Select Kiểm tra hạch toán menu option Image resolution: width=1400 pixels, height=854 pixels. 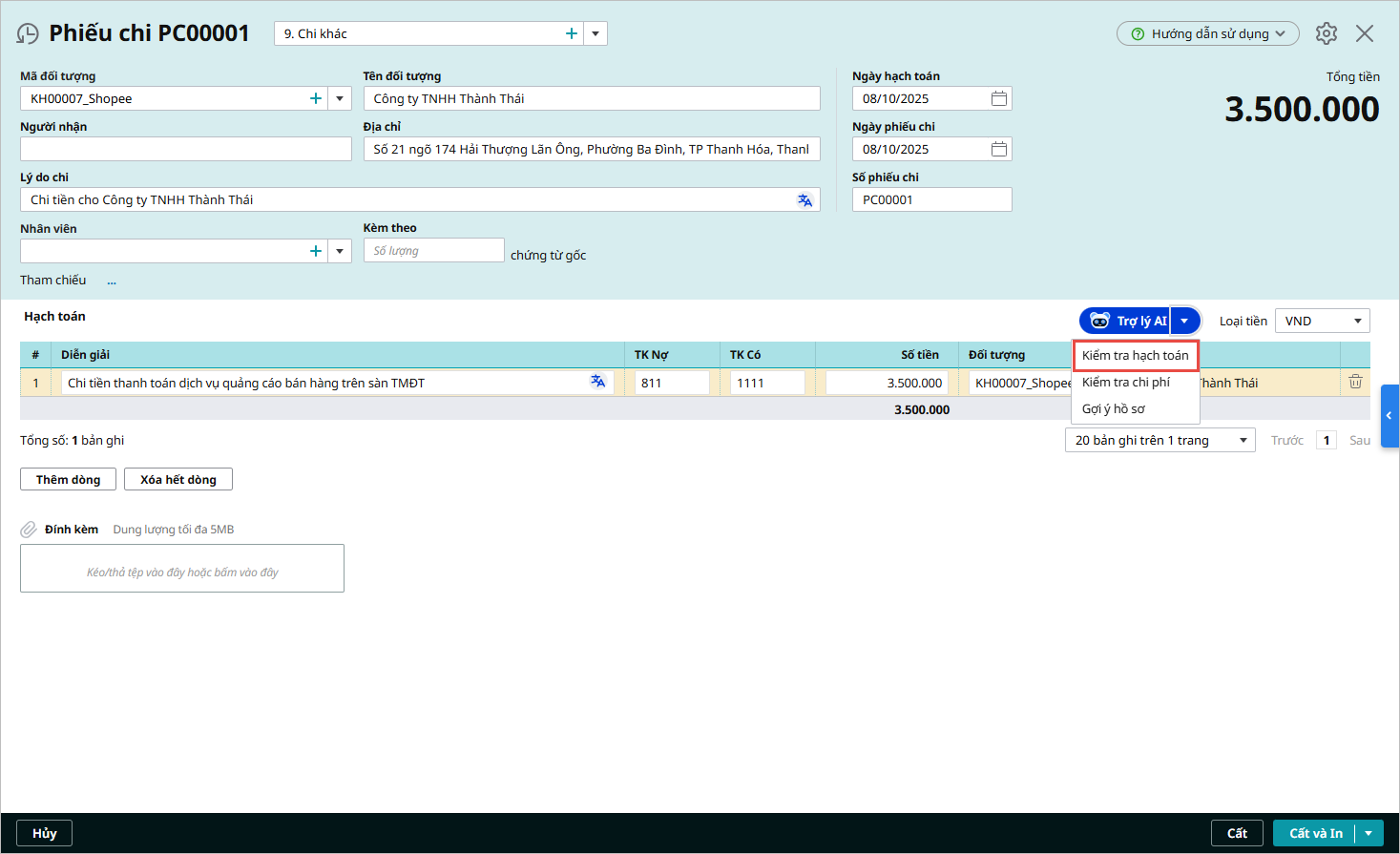[1135, 355]
